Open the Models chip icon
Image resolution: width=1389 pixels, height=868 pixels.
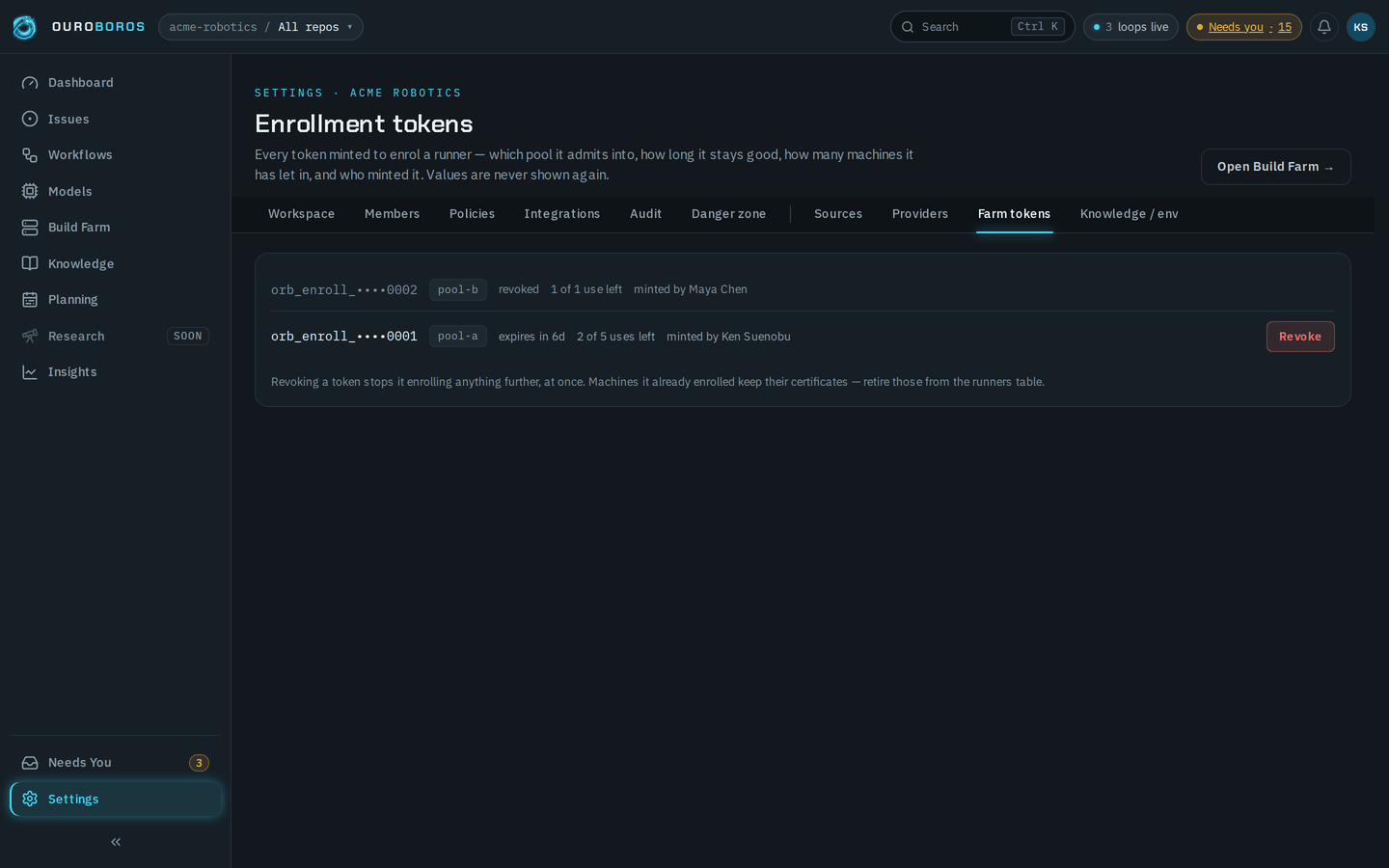click(x=30, y=191)
